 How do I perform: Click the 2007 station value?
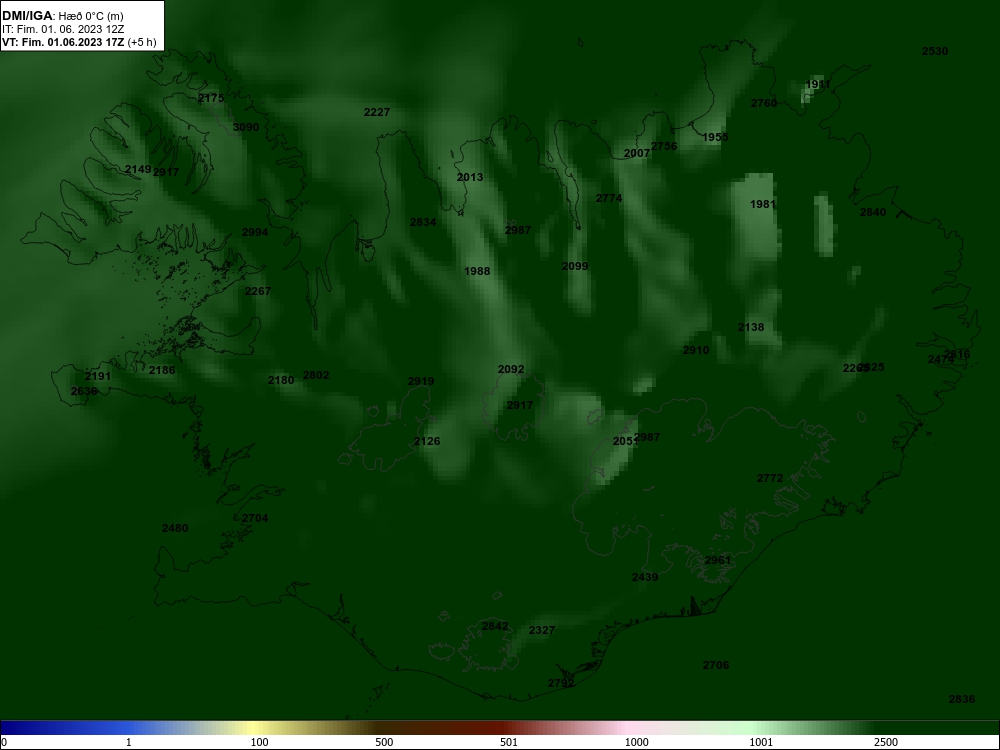point(636,153)
